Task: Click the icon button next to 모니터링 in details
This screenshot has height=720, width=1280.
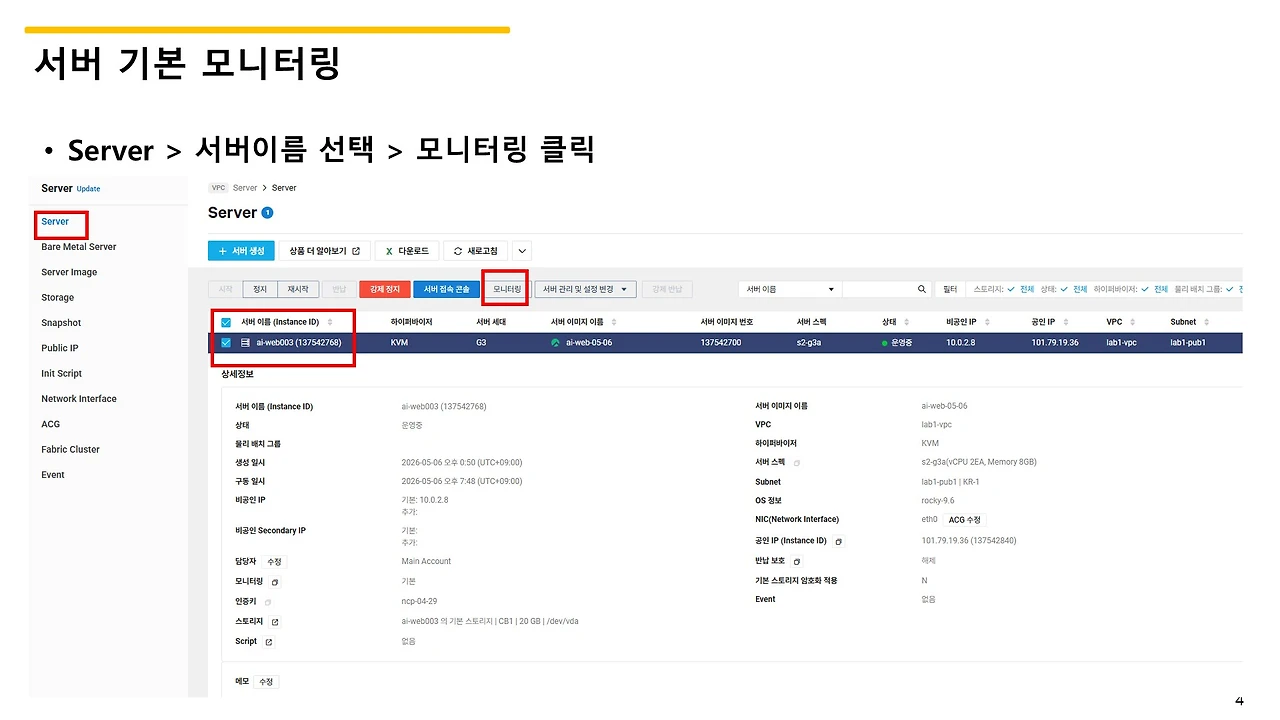Action: coord(275,581)
